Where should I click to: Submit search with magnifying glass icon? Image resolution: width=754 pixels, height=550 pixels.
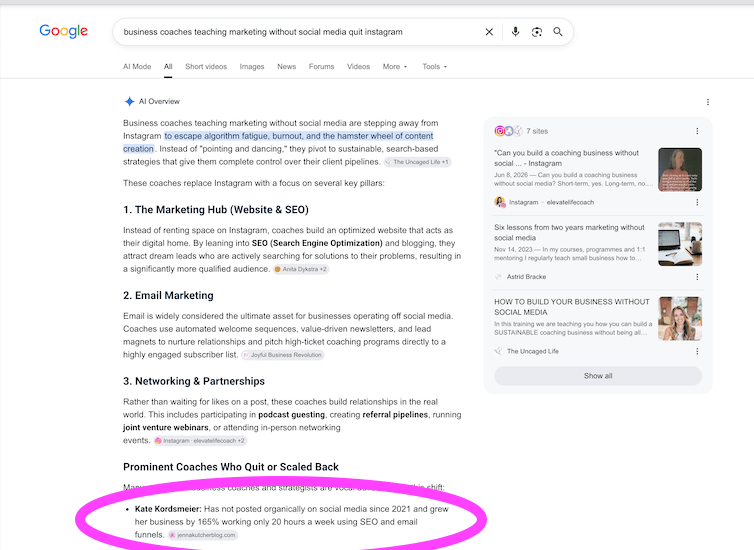click(558, 32)
